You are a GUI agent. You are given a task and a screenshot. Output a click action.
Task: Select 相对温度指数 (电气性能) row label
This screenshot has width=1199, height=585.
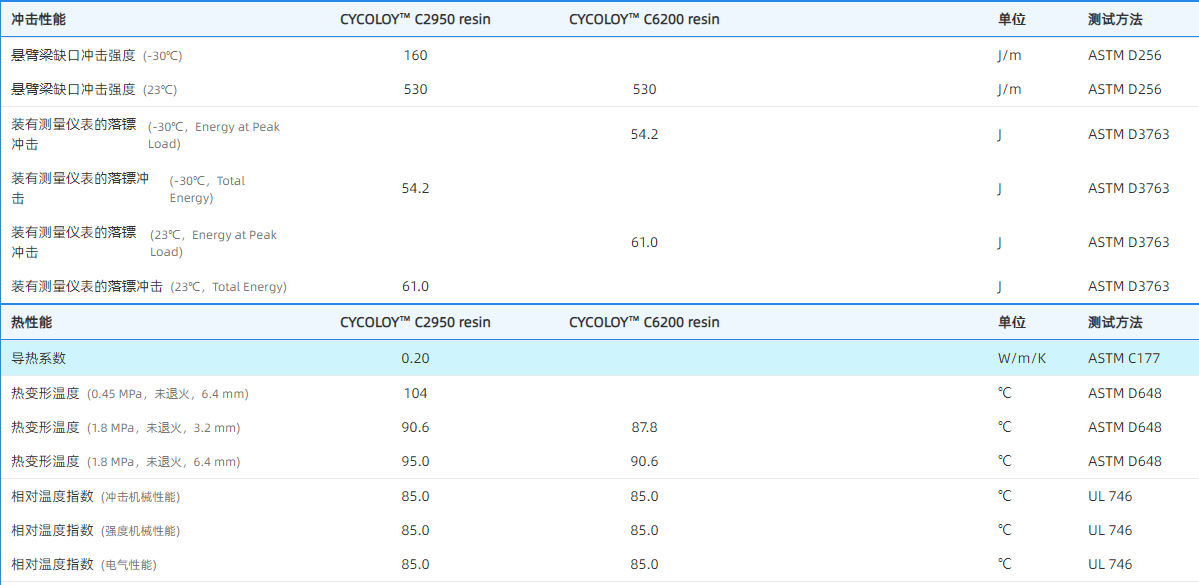click(84, 565)
